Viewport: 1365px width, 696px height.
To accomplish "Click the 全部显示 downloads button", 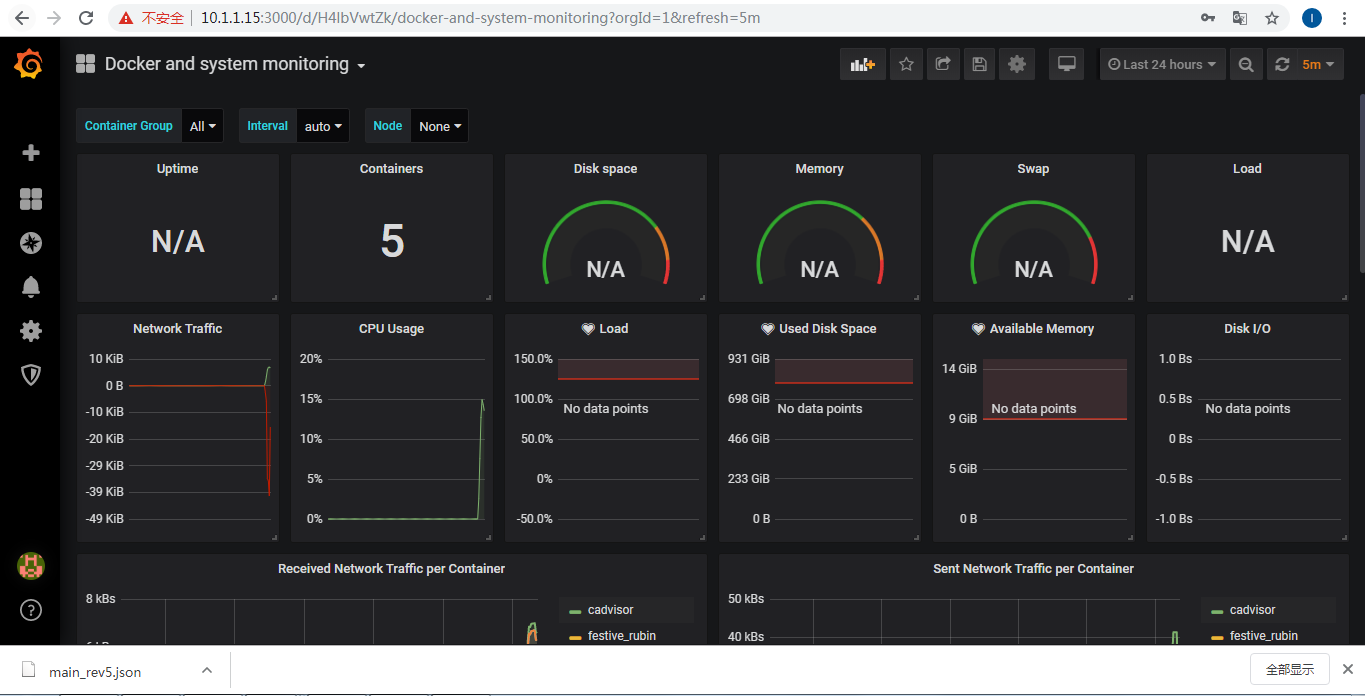I will click(1289, 670).
